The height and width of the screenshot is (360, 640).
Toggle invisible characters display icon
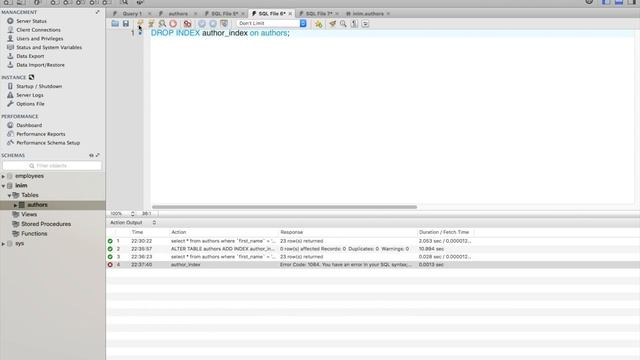coord(354,24)
